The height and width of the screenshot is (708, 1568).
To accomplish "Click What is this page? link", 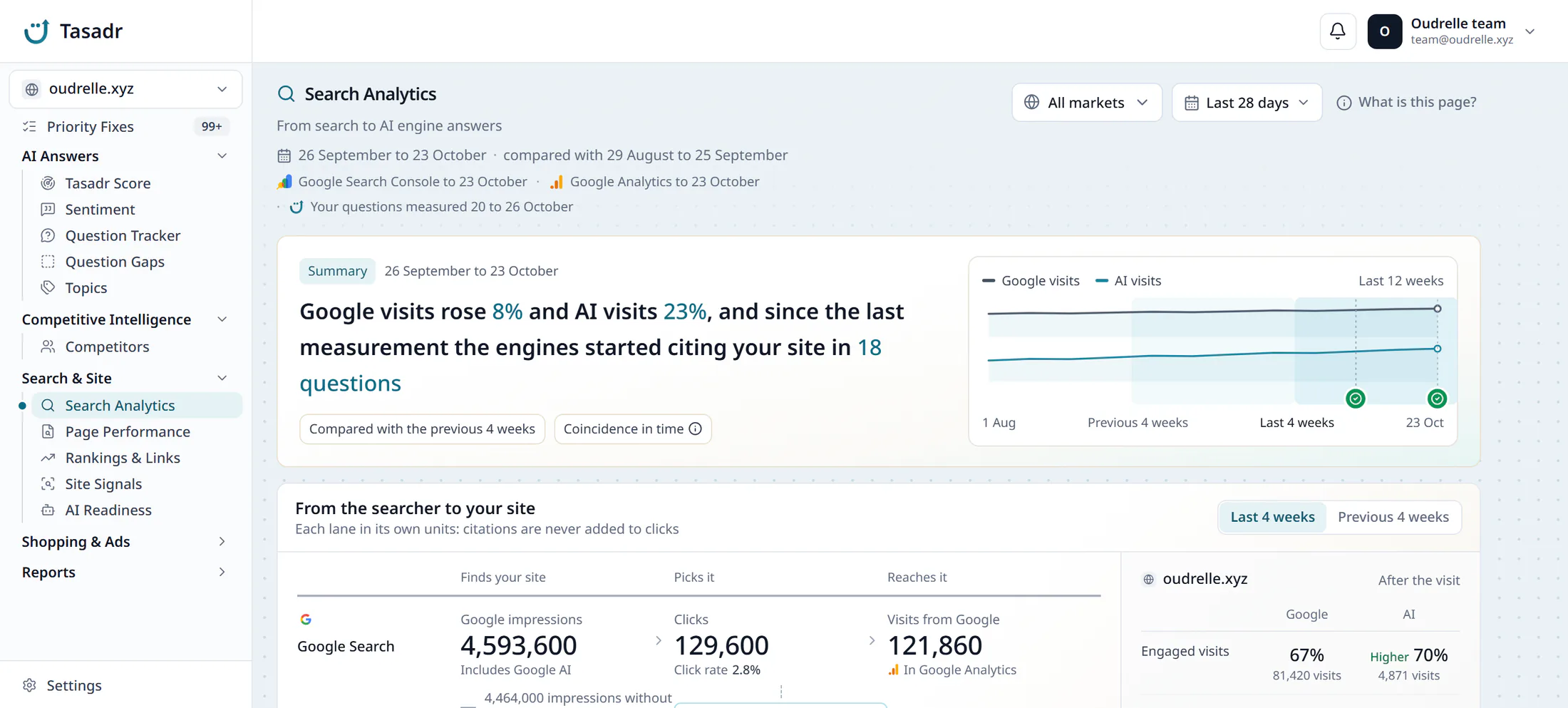I will (x=1406, y=102).
